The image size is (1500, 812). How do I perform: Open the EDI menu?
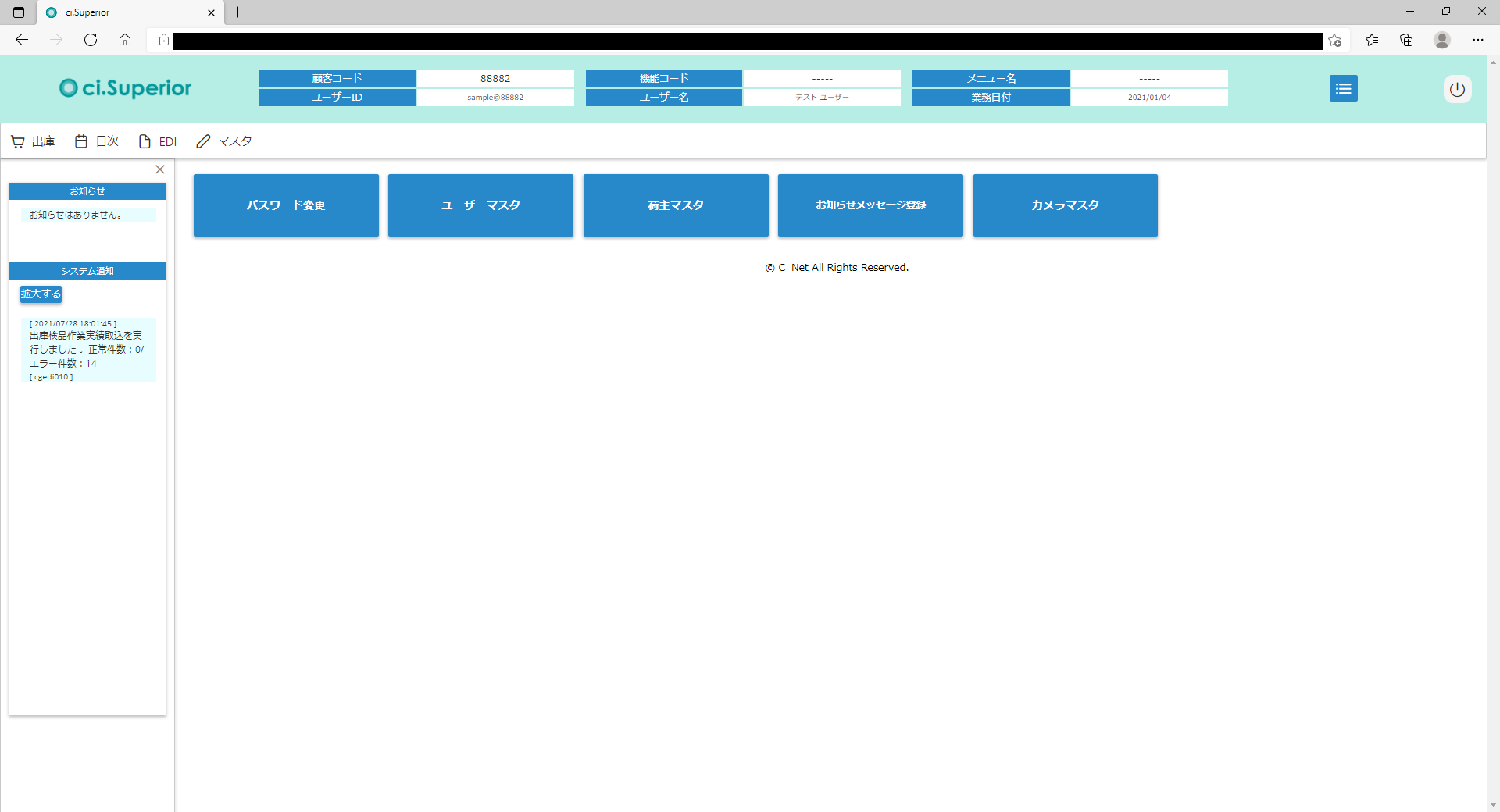(157, 141)
